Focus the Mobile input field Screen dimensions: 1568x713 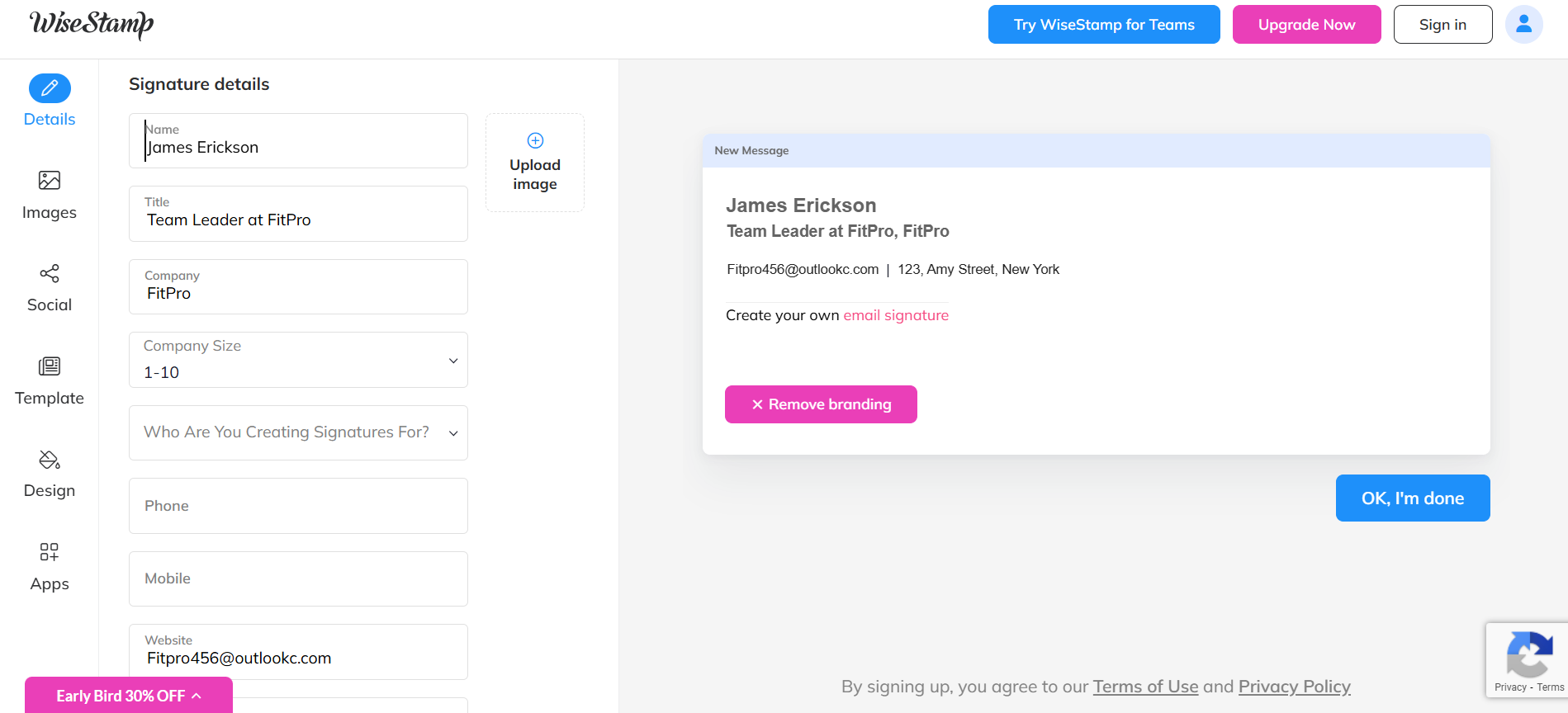(298, 578)
